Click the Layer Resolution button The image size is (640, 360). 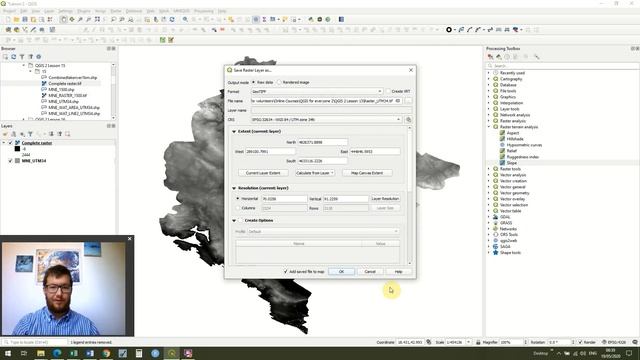click(x=385, y=199)
